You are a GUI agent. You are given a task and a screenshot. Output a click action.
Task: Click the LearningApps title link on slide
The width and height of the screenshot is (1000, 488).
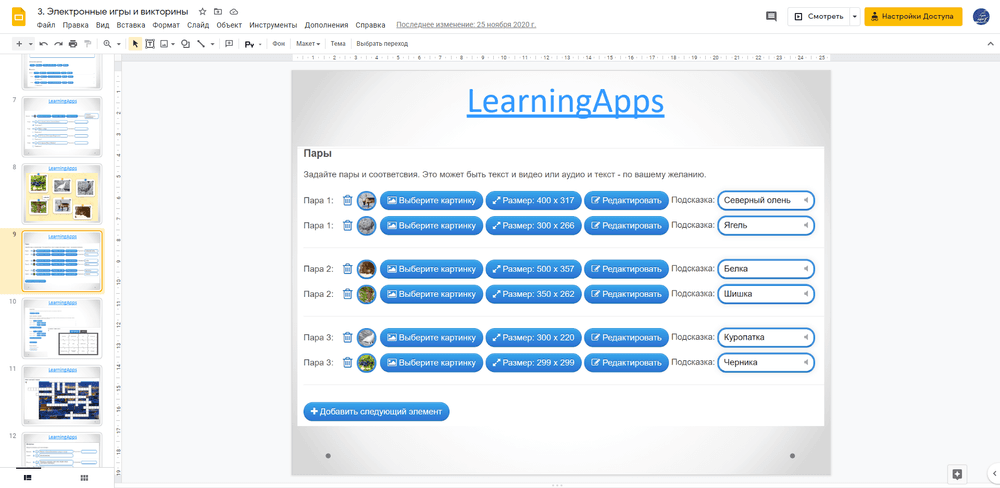tap(565, 101)
